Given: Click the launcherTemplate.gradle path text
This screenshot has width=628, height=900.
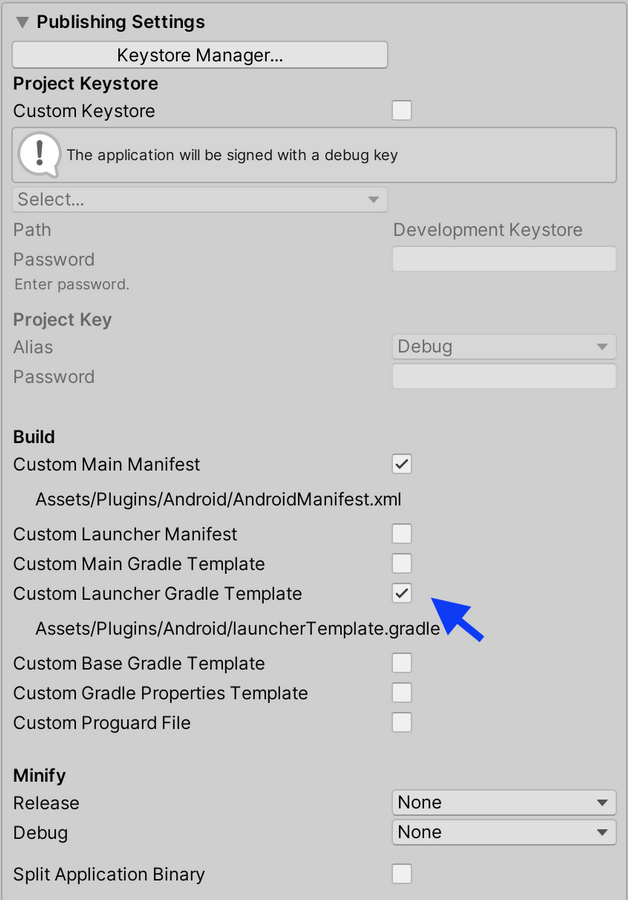Looking at the screenshot, I should 238,629.
